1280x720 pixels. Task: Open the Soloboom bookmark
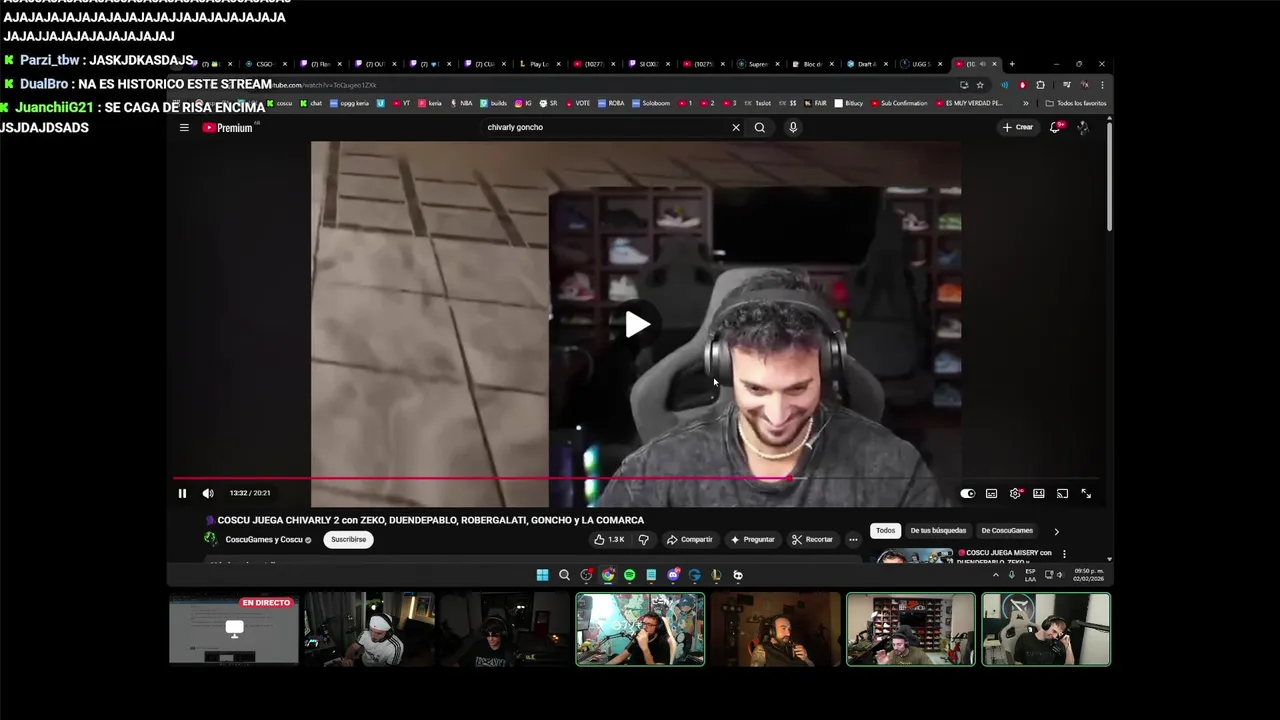(x=651, y=103)
